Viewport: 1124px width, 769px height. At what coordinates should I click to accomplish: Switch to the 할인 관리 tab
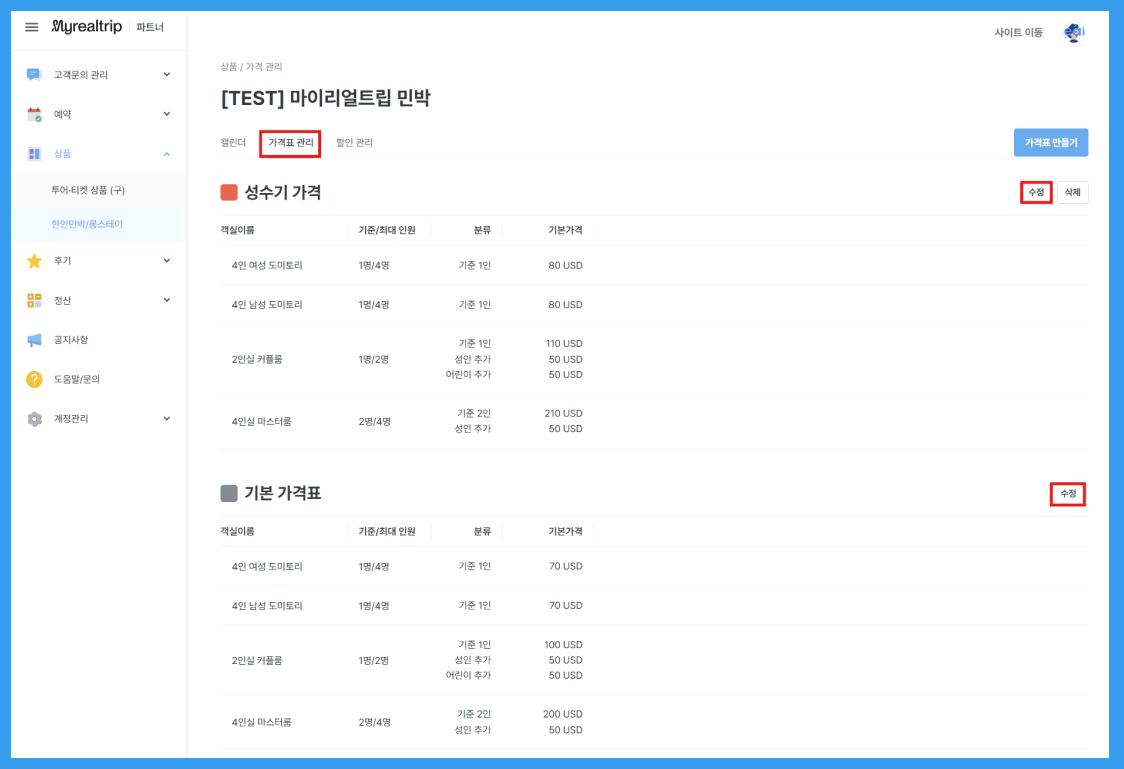pyautogui.click(x=354, y=143)
